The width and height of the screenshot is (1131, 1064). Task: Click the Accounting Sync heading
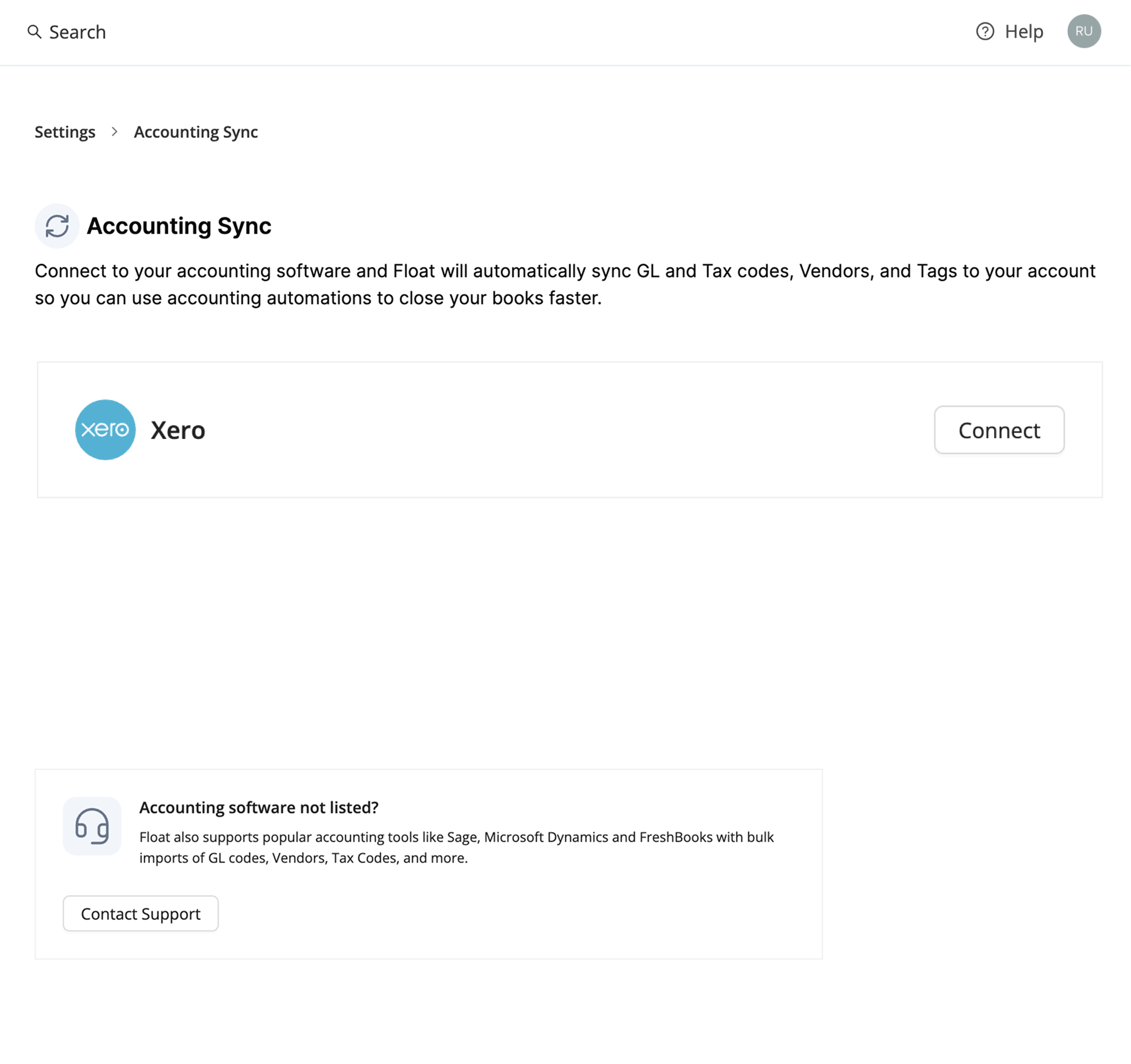179,226
